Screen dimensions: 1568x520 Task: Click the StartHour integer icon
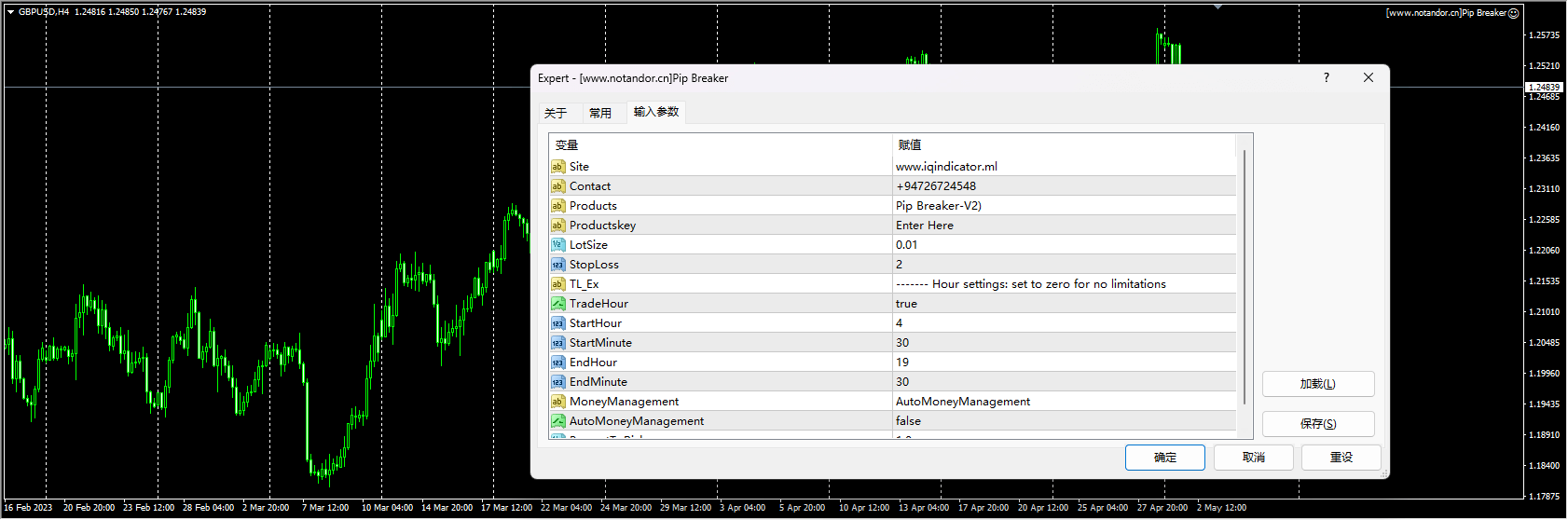click(x=557, y=323)
